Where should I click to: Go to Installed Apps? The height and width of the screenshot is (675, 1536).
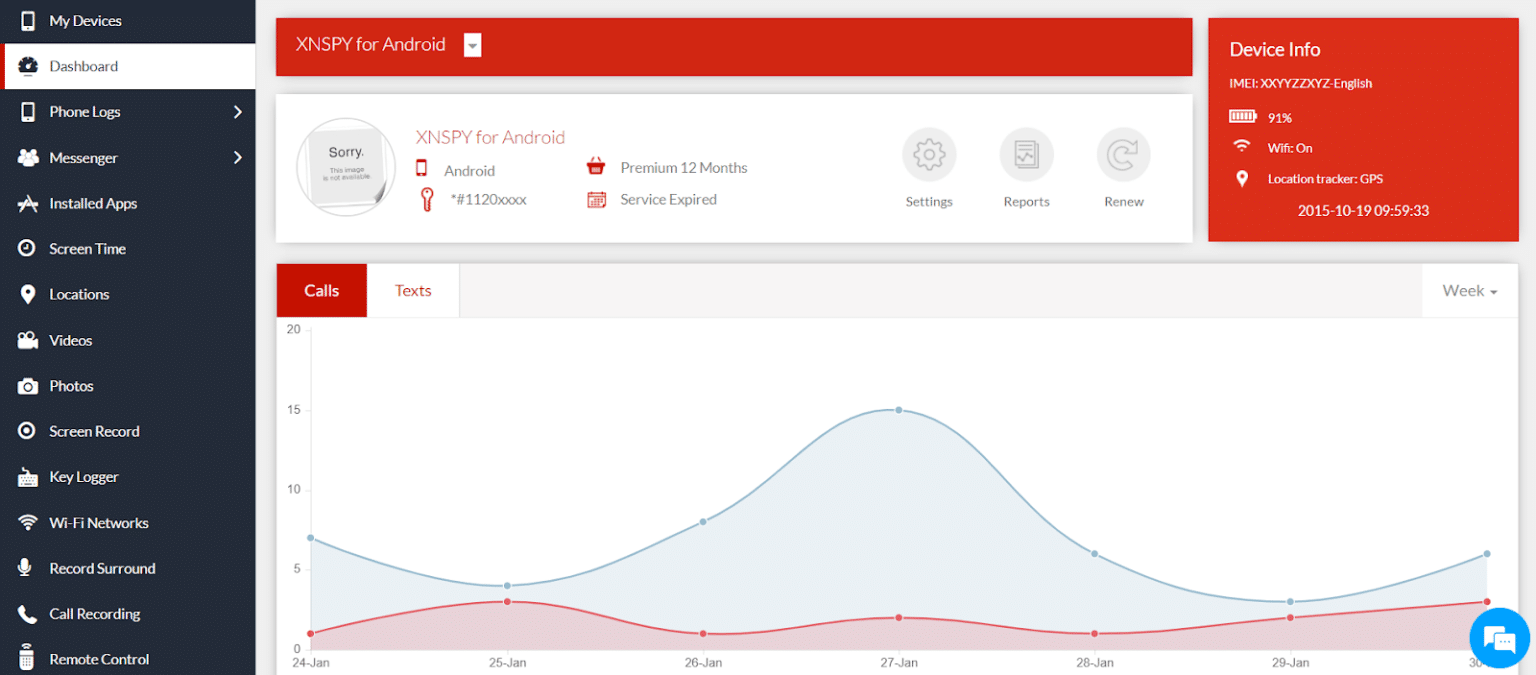(x=93, y=203)
